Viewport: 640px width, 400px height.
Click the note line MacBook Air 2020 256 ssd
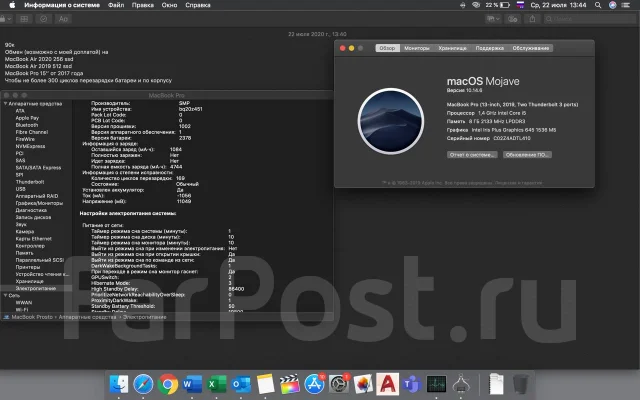click(39, 59)
